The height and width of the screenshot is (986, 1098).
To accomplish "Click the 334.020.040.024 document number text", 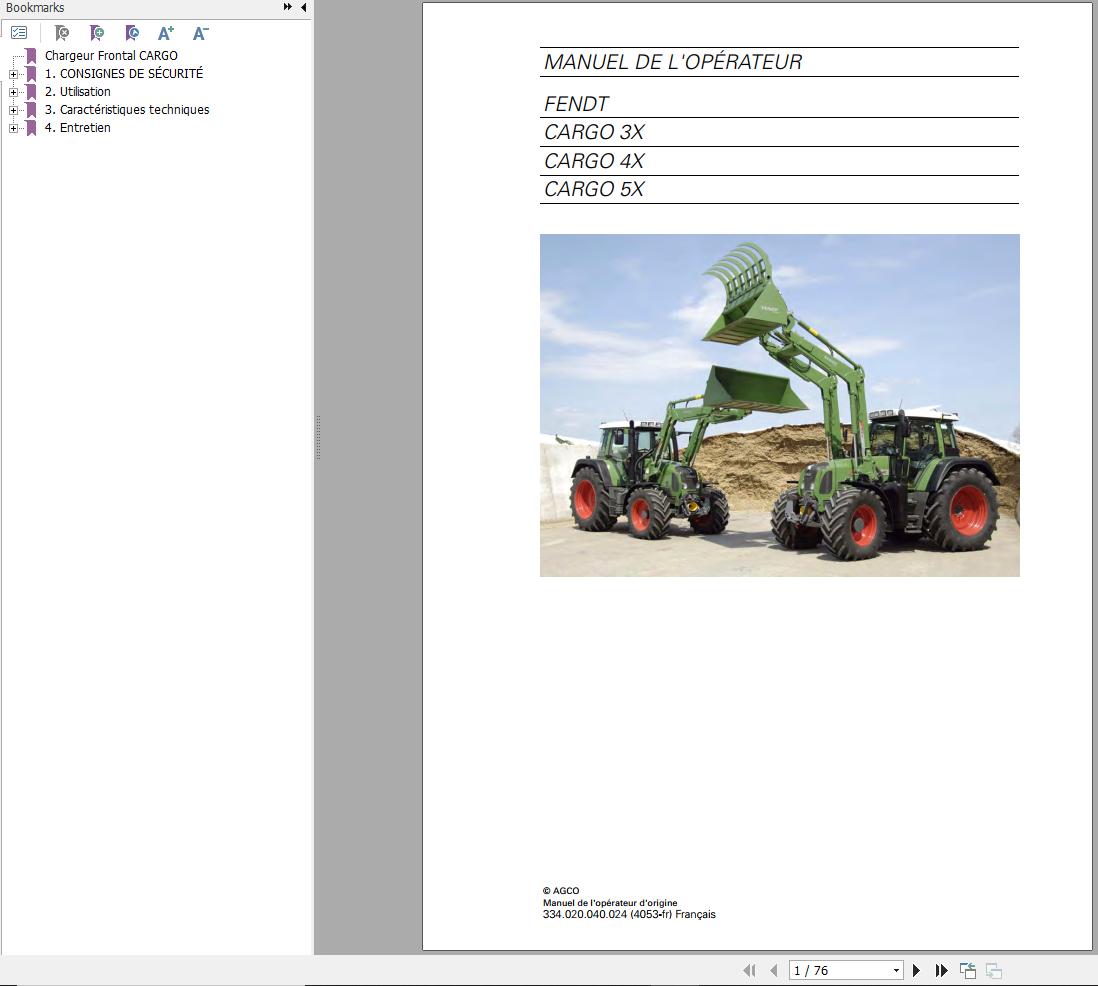I will point(585,915).
